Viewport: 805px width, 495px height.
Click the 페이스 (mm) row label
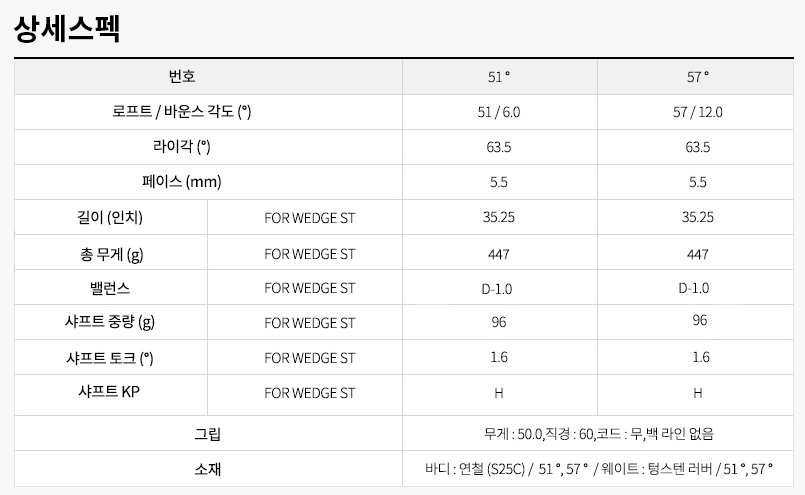[x=182, y=182]
